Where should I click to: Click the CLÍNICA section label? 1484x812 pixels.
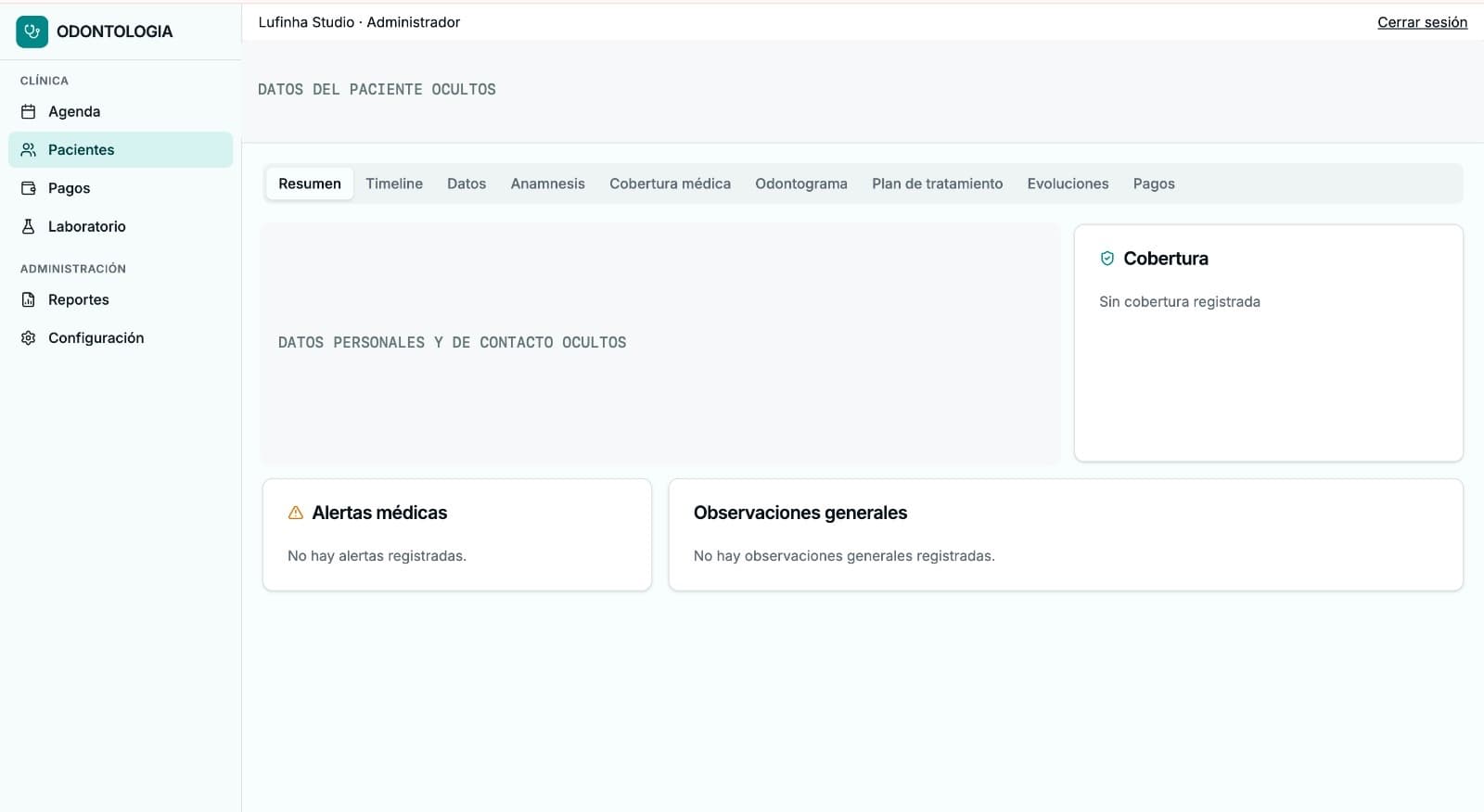pos(45,81)
